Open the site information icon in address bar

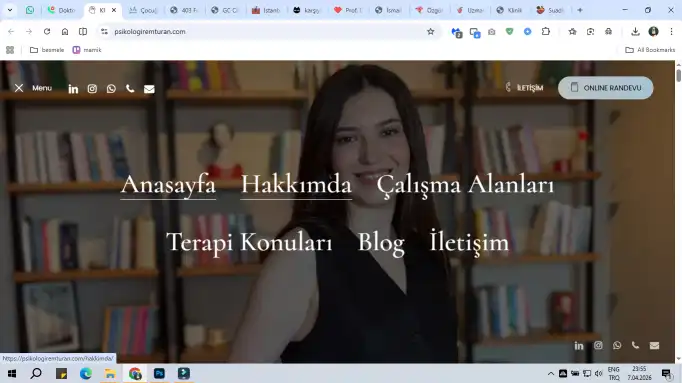pyautogui.click(x=104, y=31)
